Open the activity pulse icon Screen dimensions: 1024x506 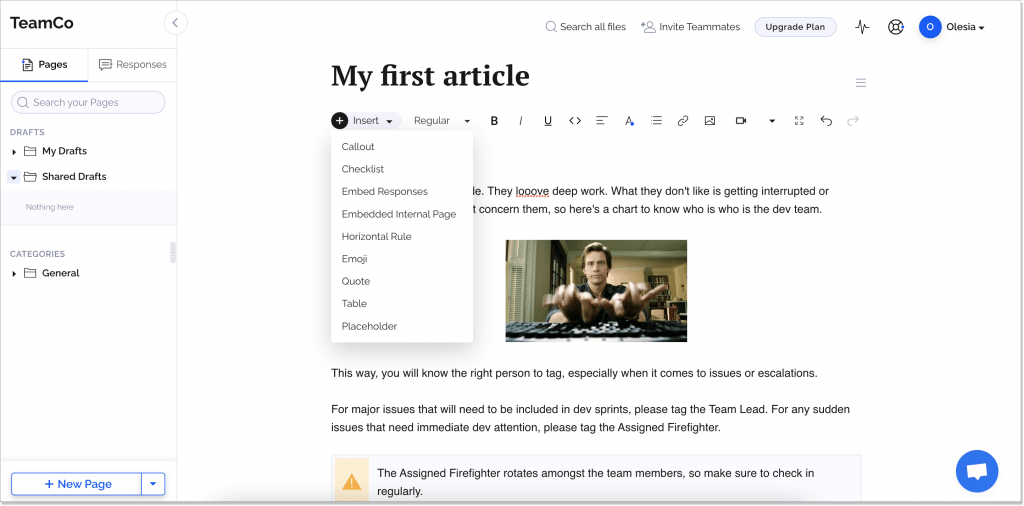click(x=863, y=27)
